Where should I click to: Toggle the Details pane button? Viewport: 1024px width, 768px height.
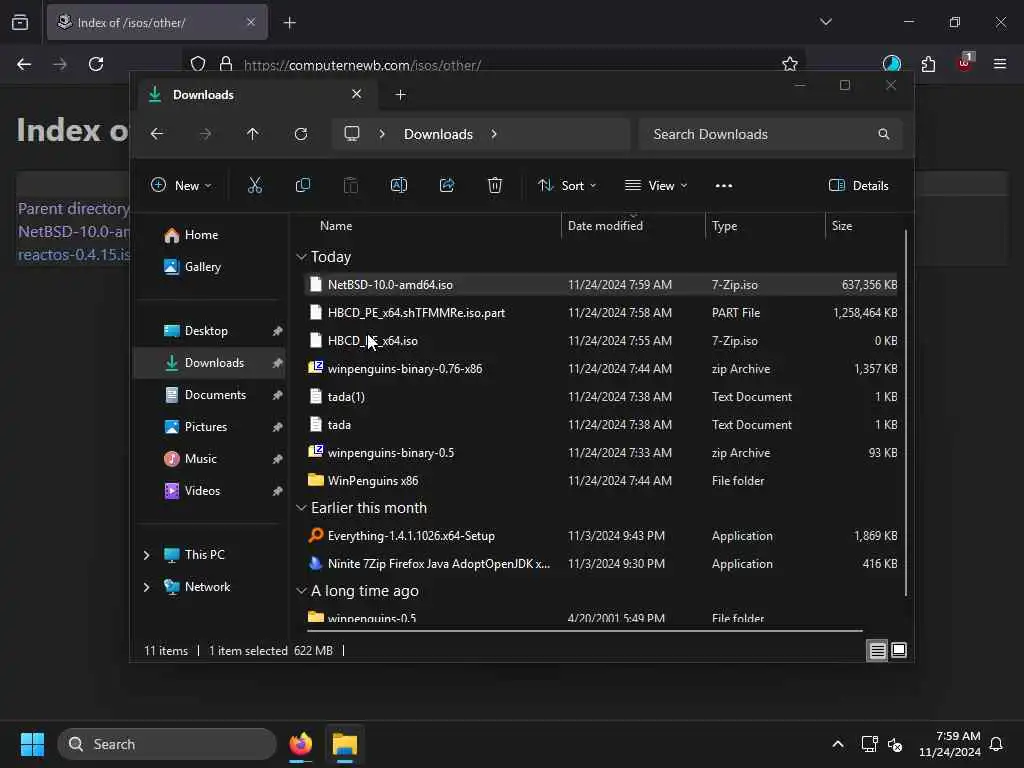point(858,185)
